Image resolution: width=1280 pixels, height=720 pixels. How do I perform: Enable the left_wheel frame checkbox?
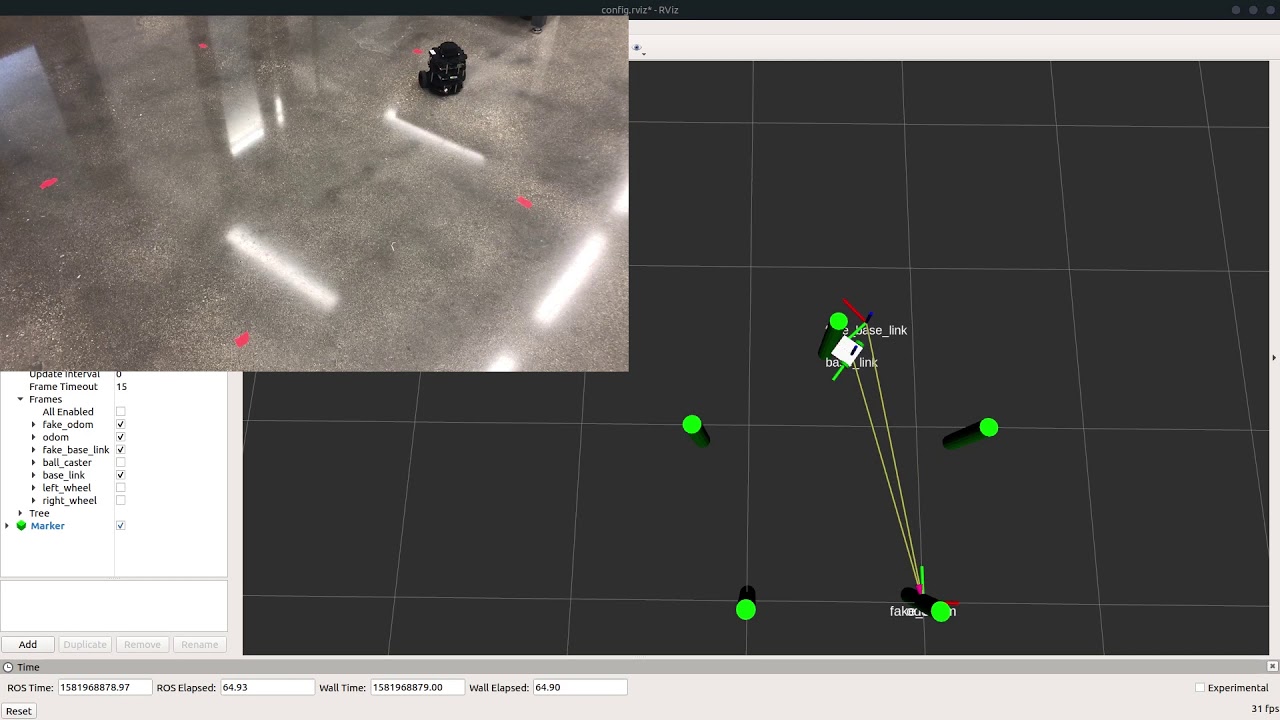120,488
